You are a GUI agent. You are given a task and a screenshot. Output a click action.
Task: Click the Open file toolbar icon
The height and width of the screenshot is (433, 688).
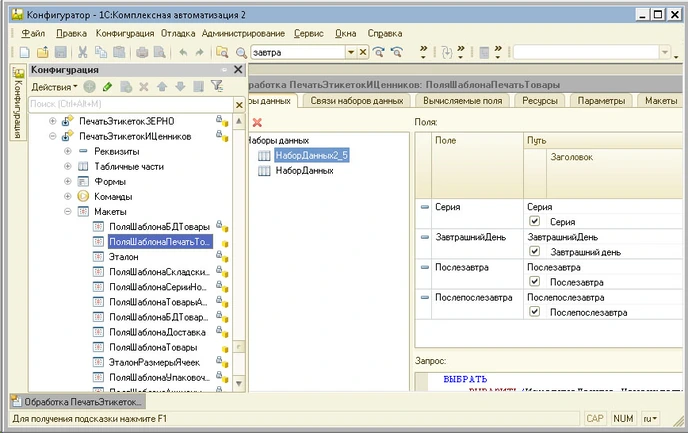tap(43, 52)
